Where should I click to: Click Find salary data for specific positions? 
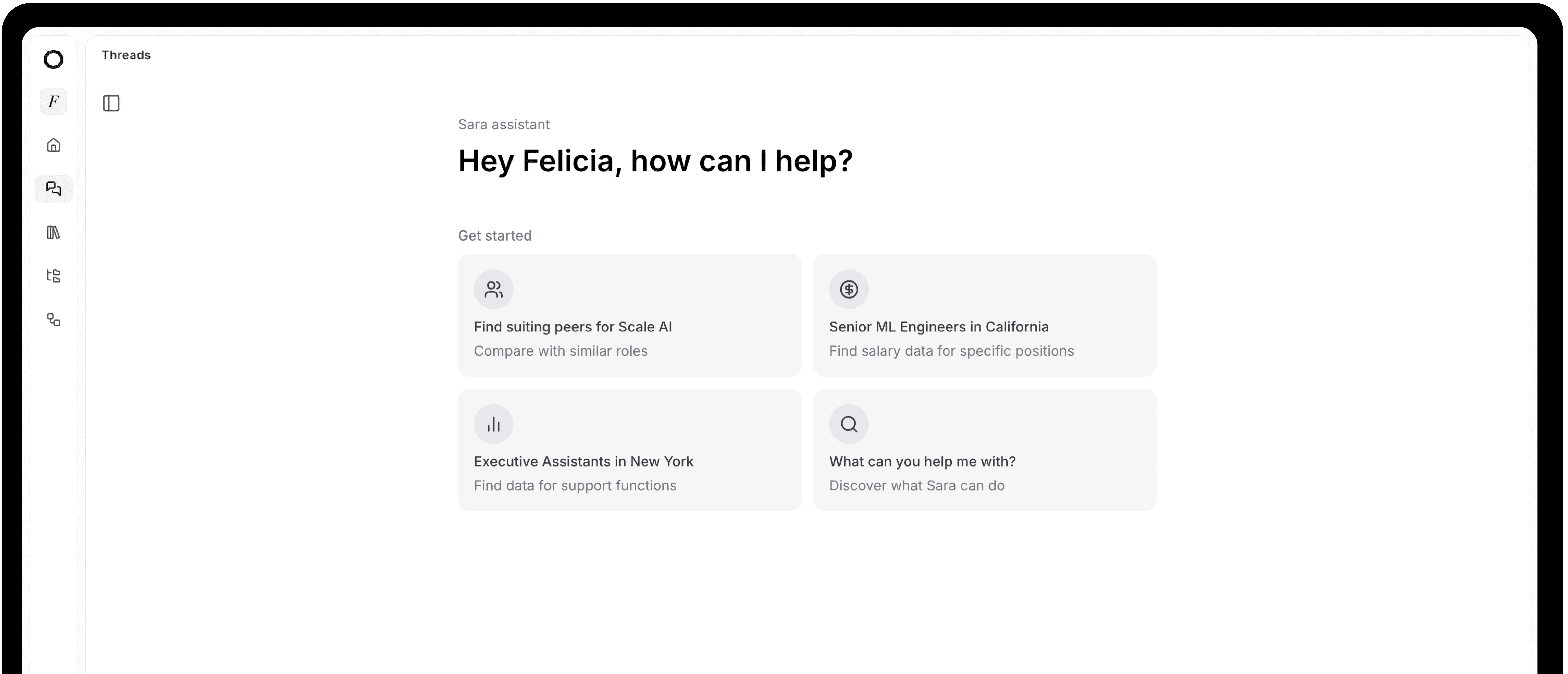(951, 351)
